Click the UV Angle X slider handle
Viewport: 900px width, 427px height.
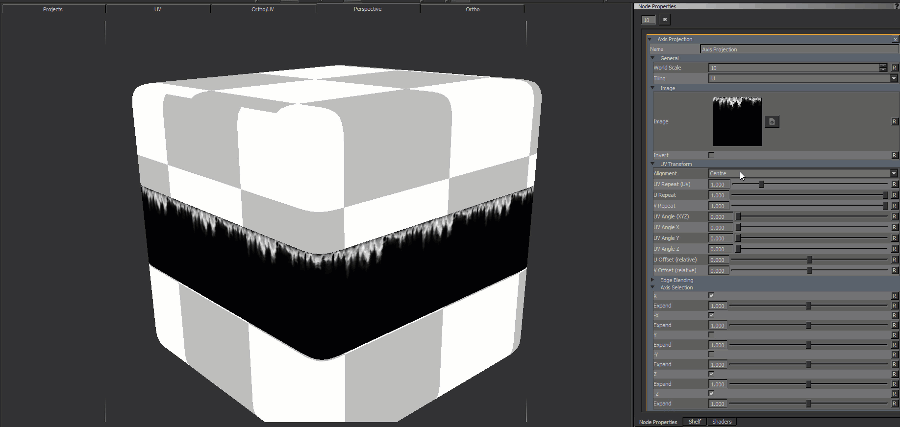tap(739, 227)
